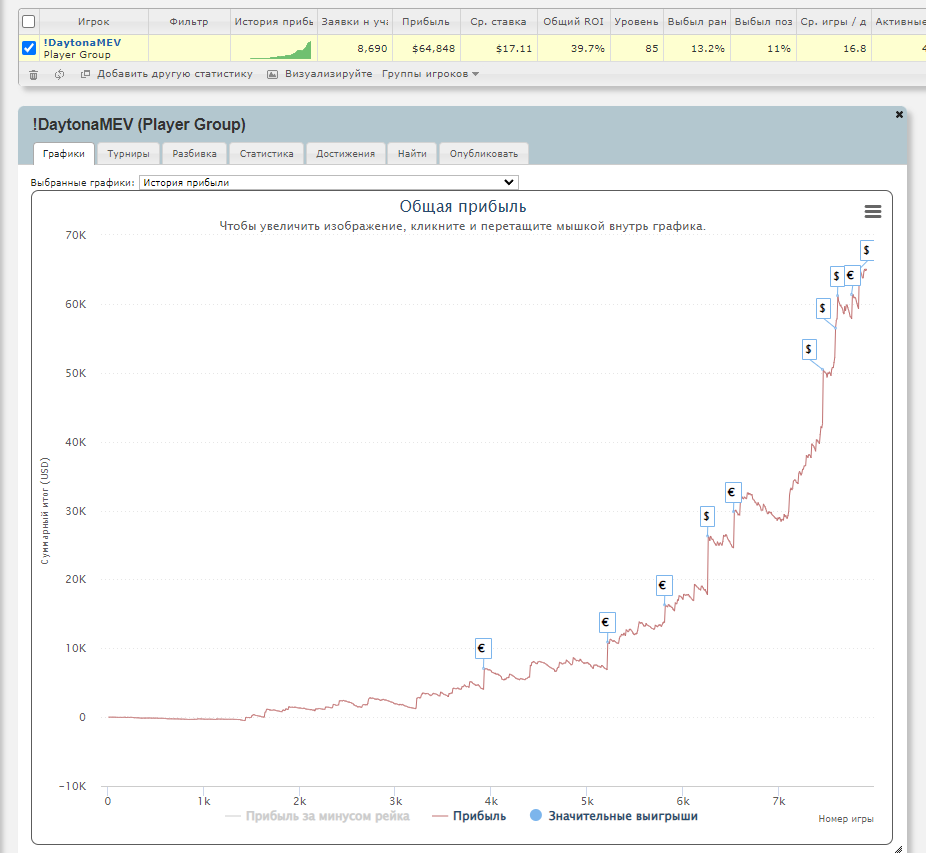Toggle the select-all checkbox in table header
This screenshot has width=926, height=853.
tap(28, 22)
